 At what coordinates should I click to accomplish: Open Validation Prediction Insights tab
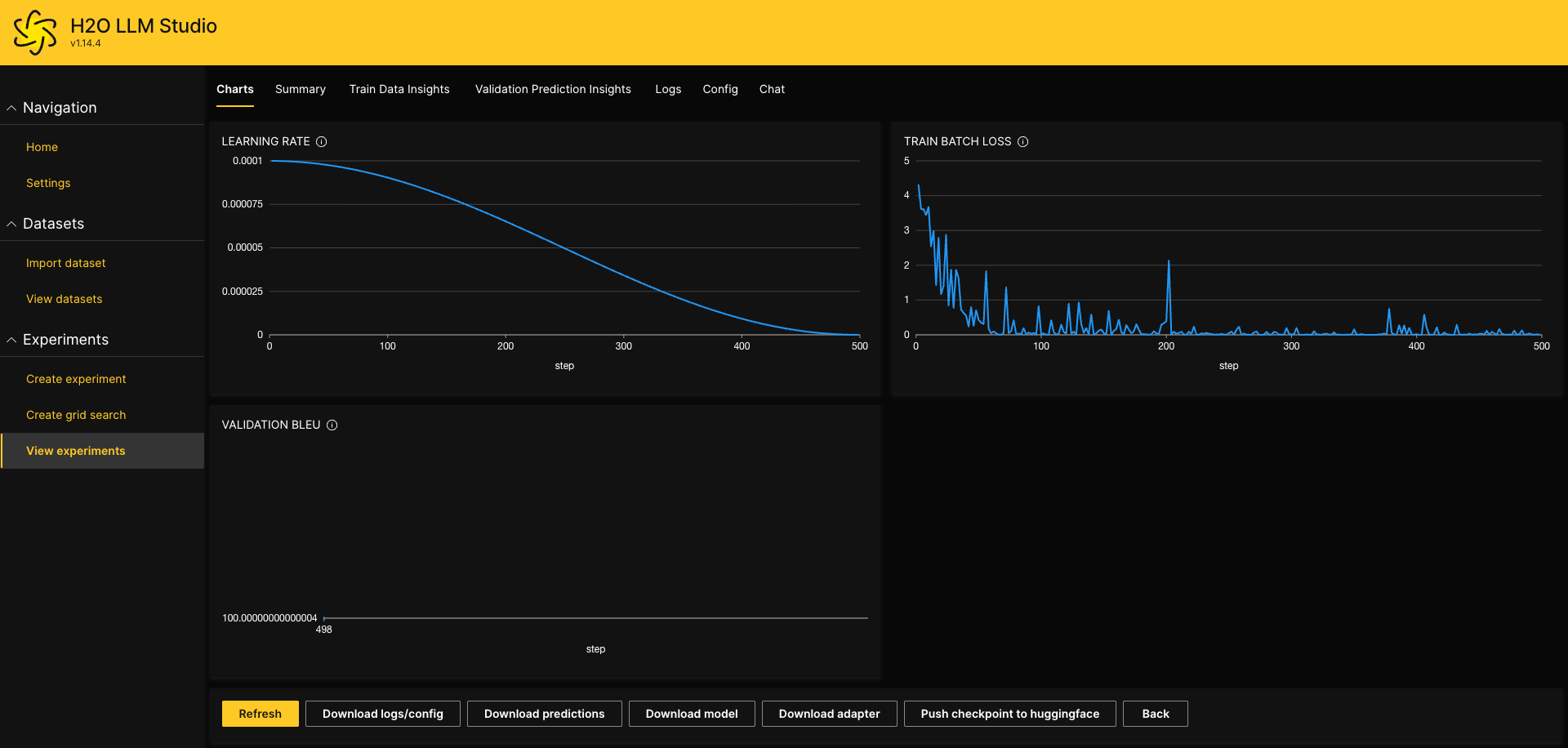tap(553, 89)
